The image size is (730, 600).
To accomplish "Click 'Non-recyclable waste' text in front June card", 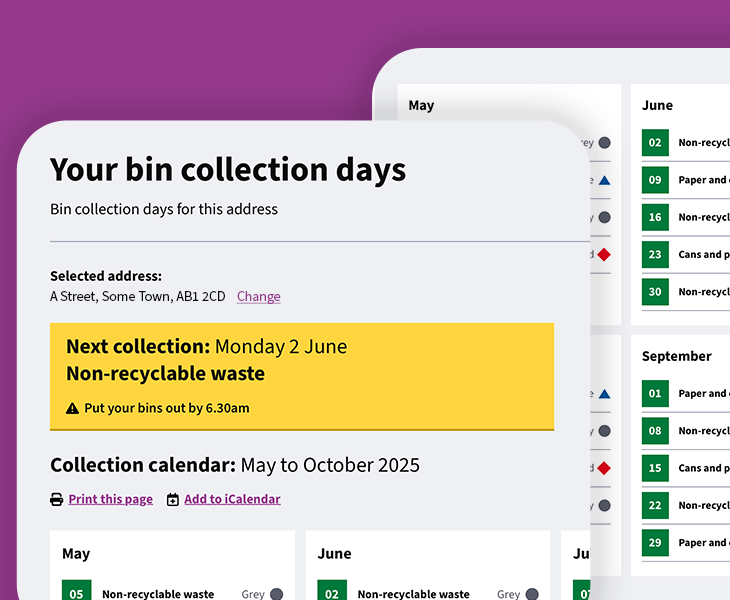I will pyautogui.click(x=413, y=594).
